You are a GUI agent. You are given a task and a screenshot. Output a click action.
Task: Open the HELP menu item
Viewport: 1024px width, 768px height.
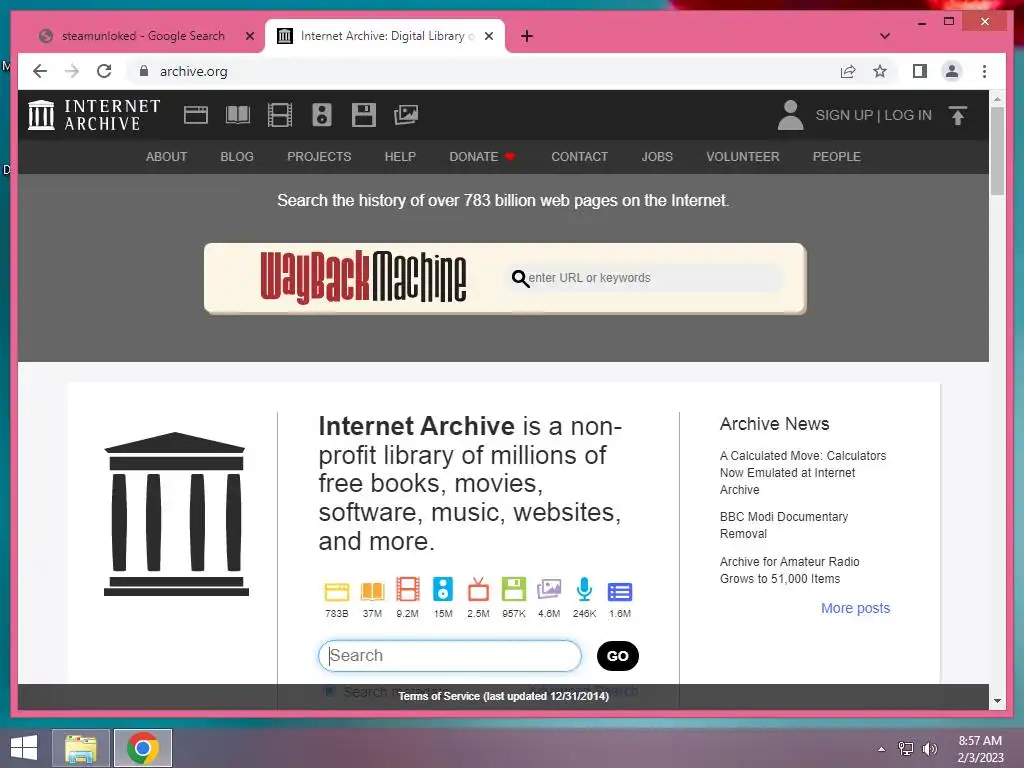(x=400, y=157)
